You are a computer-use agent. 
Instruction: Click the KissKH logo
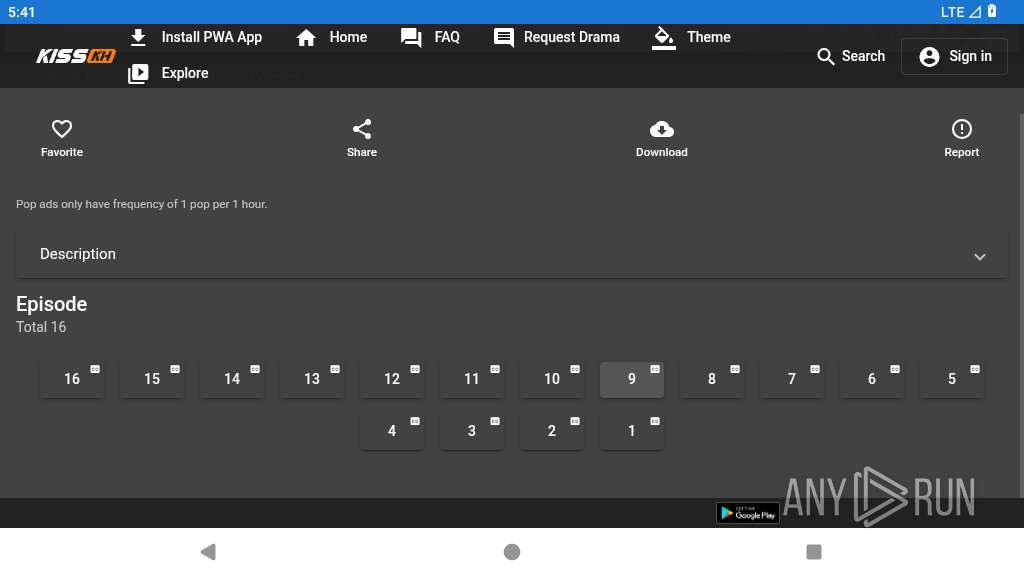(76, 56)
